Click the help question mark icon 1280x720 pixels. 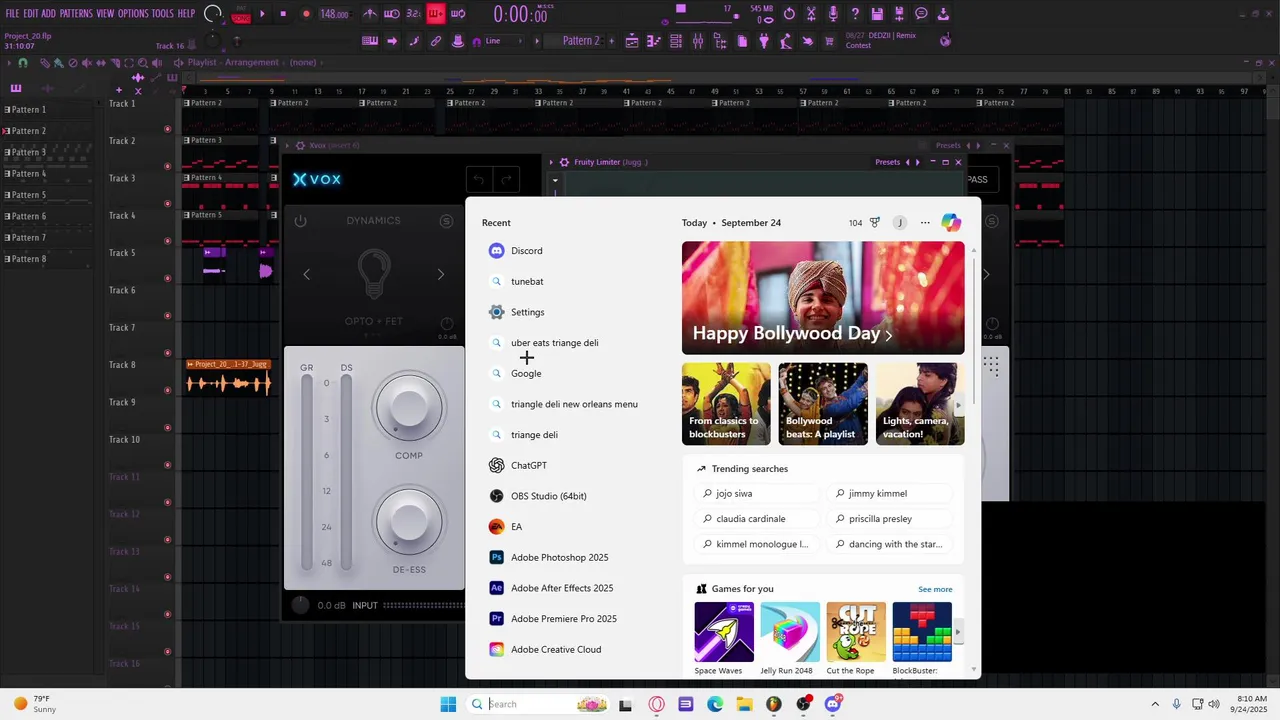855,14
